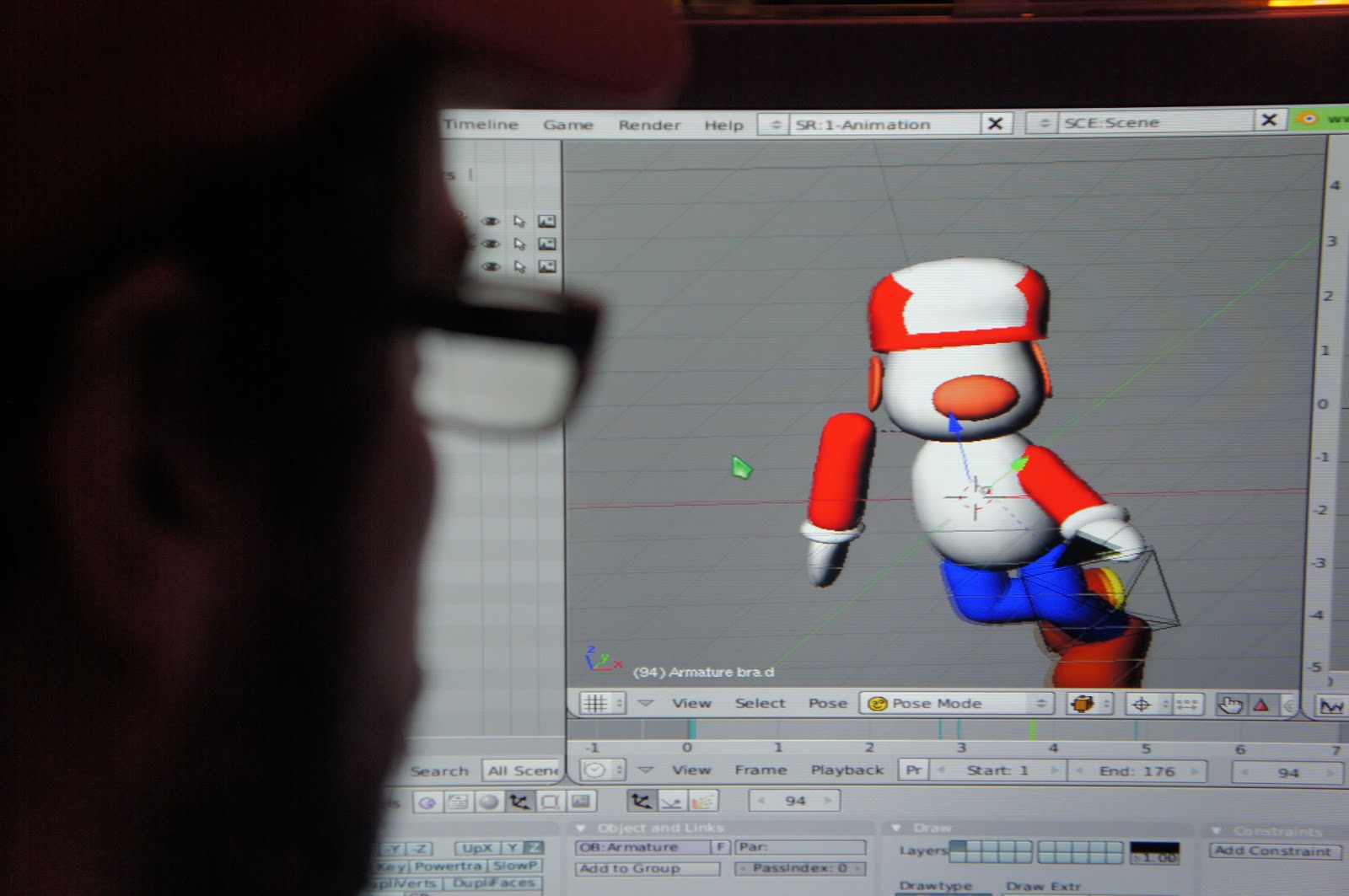Click the PassIndex: 0 number slider
Viewport: 1349px width, 896px height.
[x=800, y=868]
